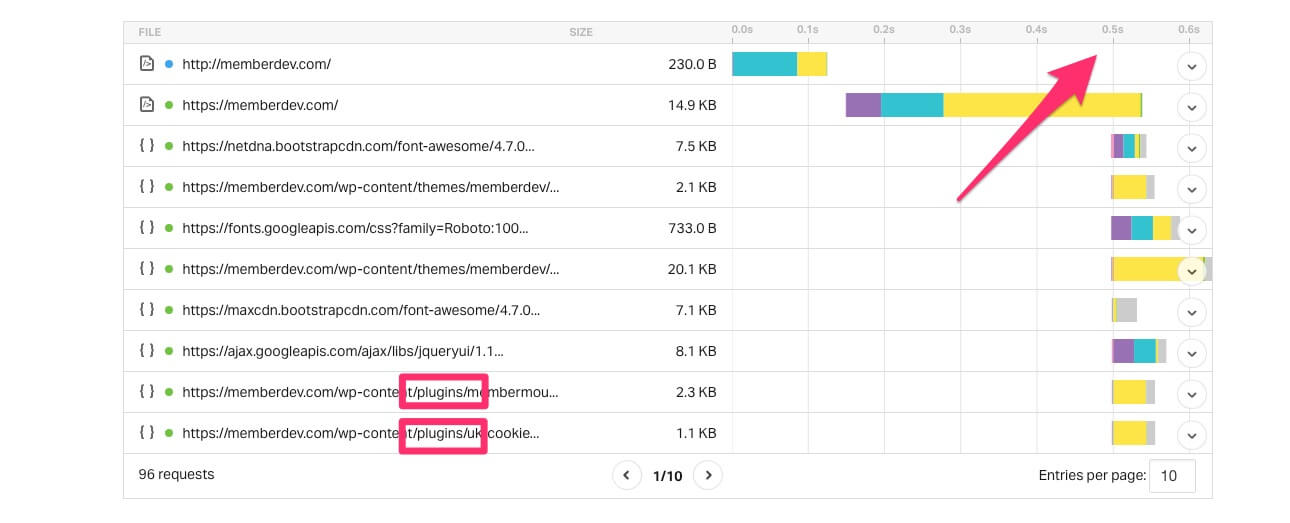Screen dimensions: 1290x523
Task: Click the 7.5 KB size value
Action: [x=697, y=146]
